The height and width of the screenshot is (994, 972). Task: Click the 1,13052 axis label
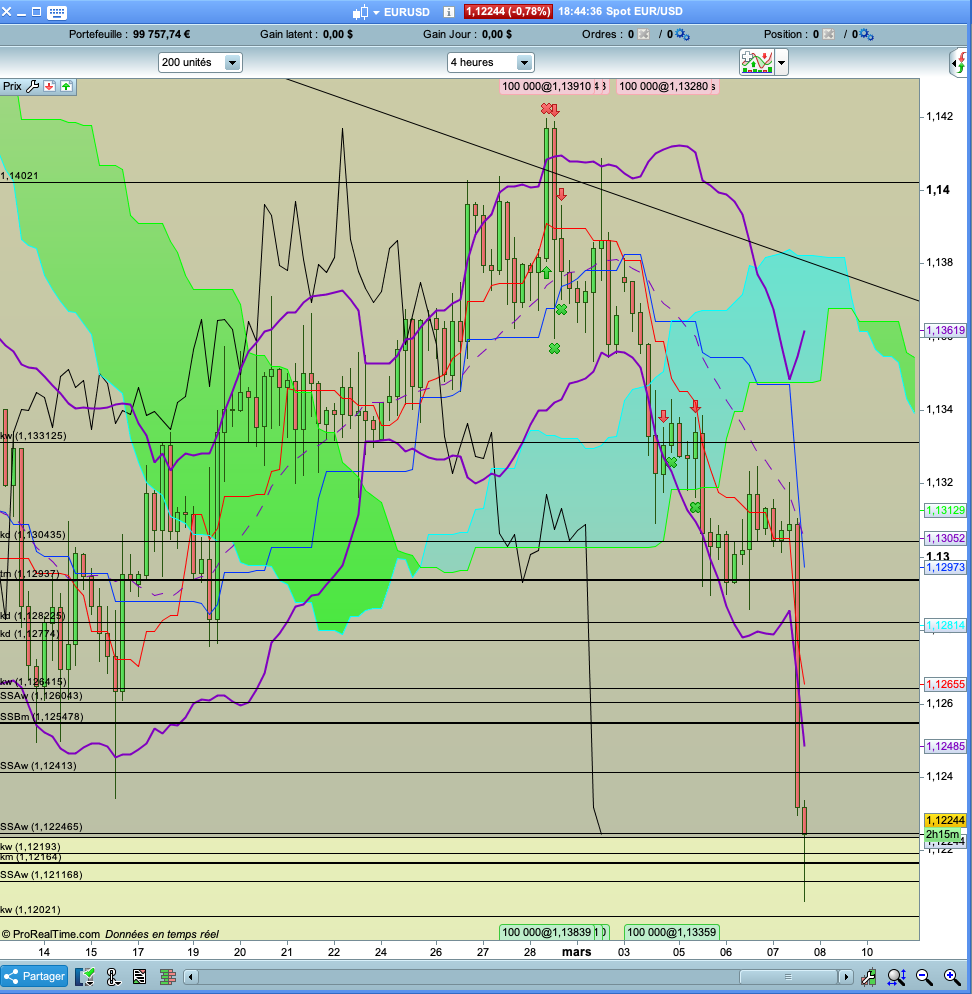945,538
